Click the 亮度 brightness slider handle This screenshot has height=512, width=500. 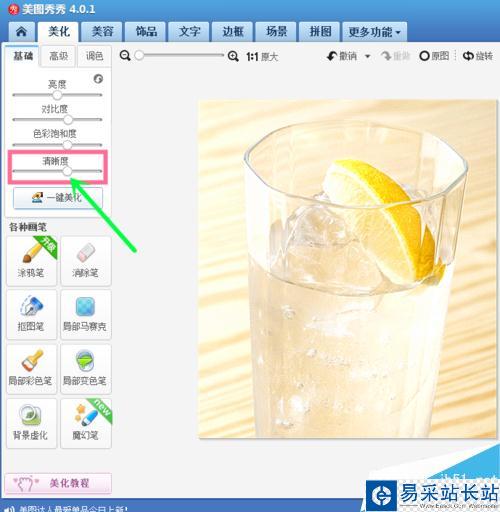57,95
